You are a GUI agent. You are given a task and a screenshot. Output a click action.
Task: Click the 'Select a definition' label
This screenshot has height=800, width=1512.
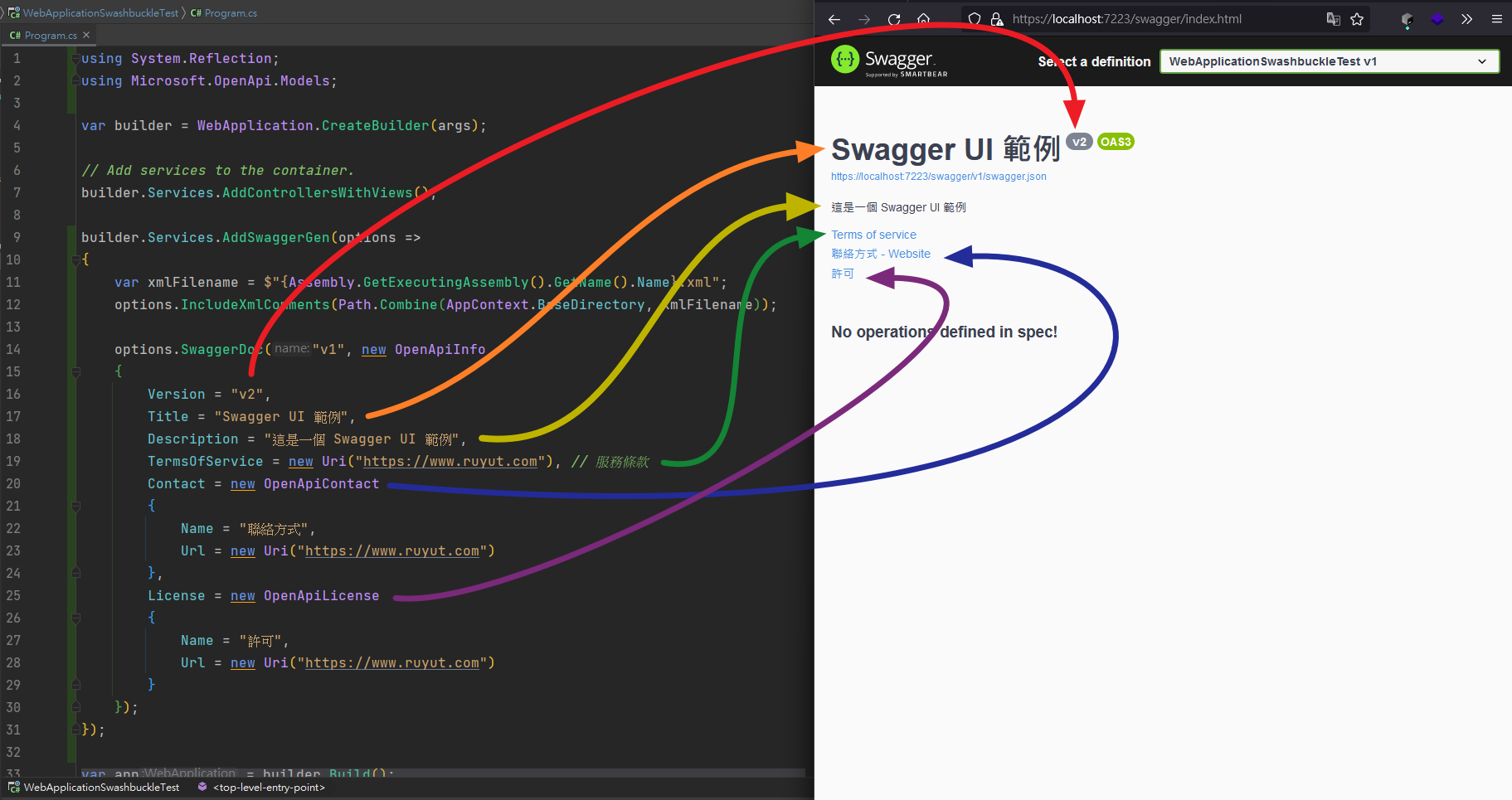[x=1094, y=61]
